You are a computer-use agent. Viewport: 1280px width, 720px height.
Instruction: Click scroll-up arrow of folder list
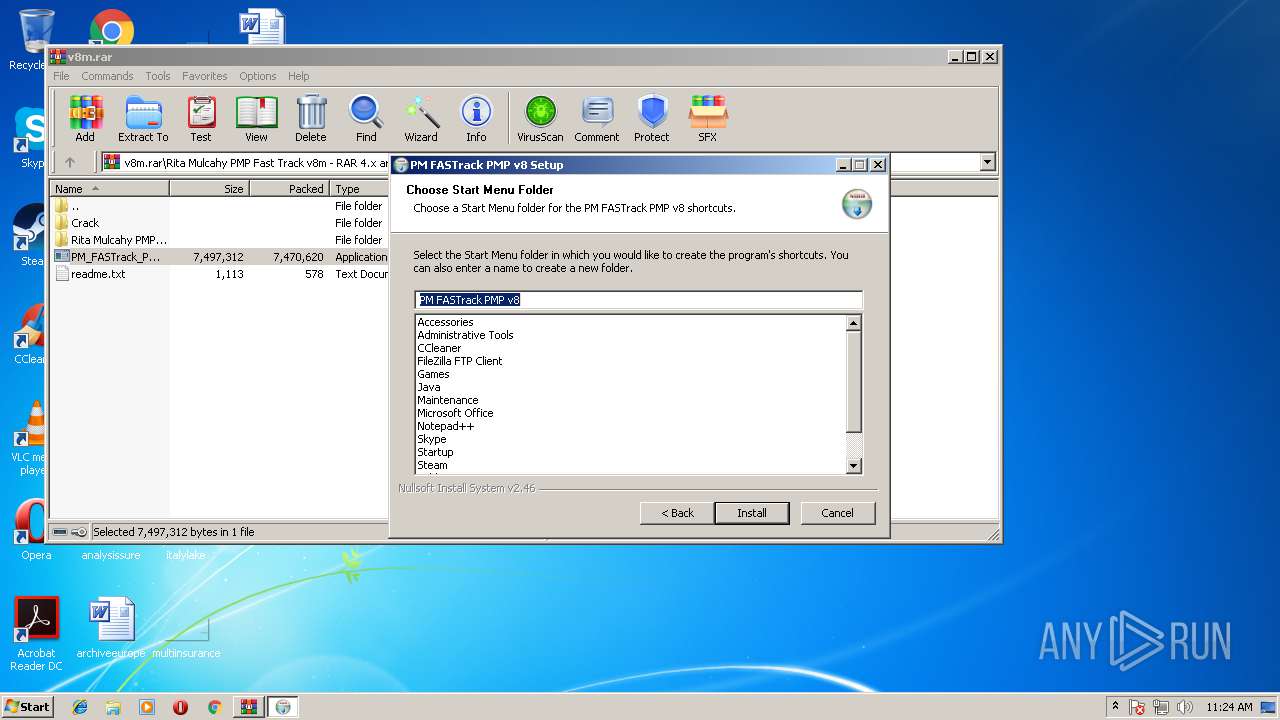[853, 323]
